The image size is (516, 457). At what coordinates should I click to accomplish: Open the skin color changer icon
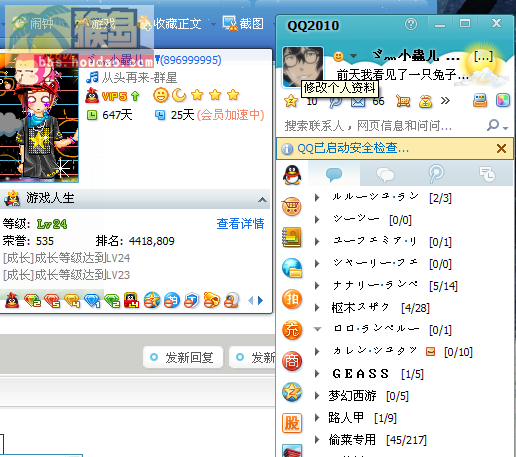(503, 100)
